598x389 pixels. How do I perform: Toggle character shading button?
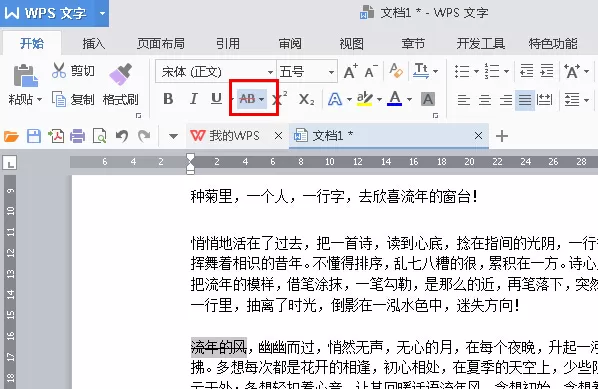point(428,100)
